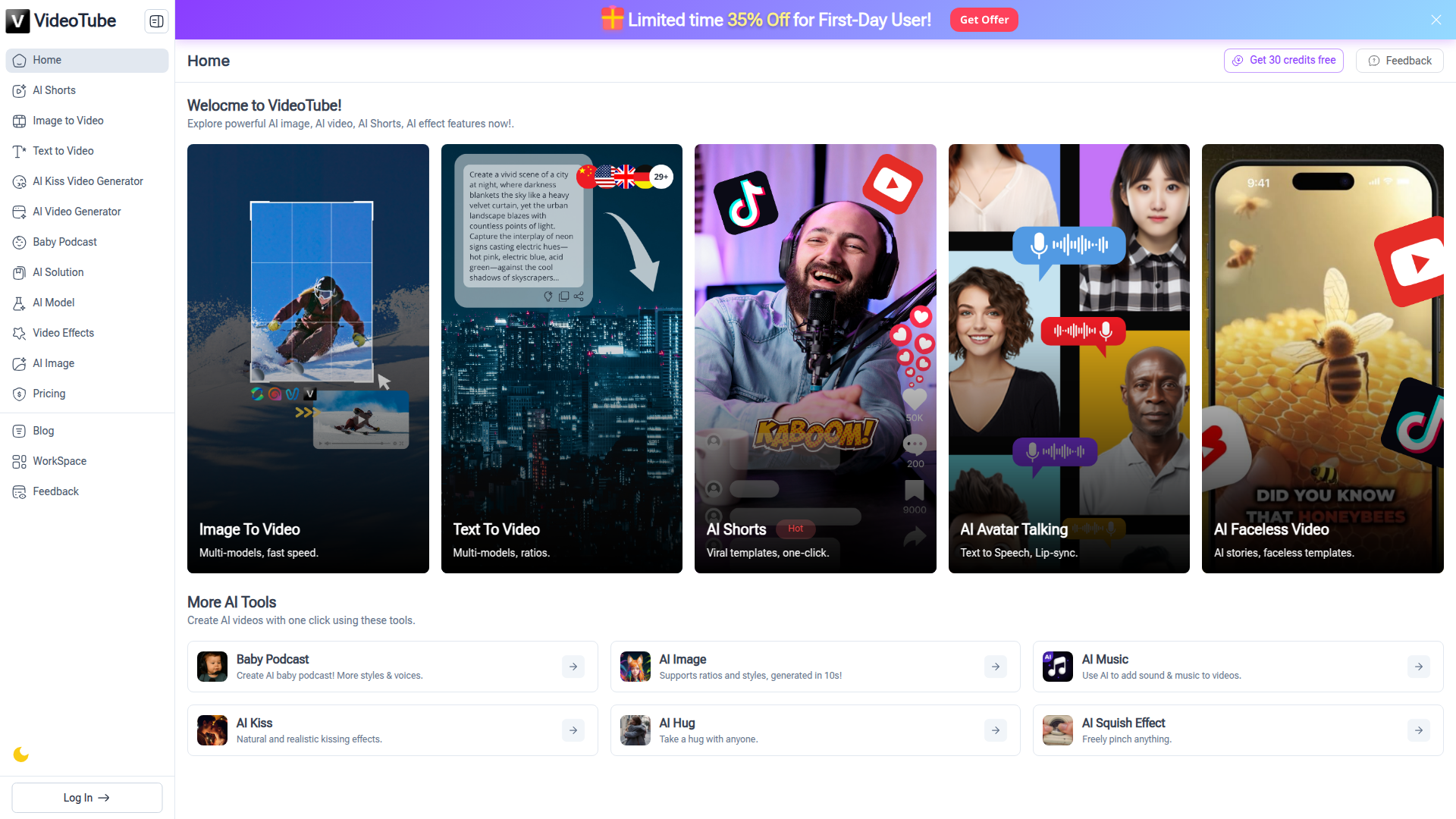Open AI Shorts sidebar item

point(87,90)
